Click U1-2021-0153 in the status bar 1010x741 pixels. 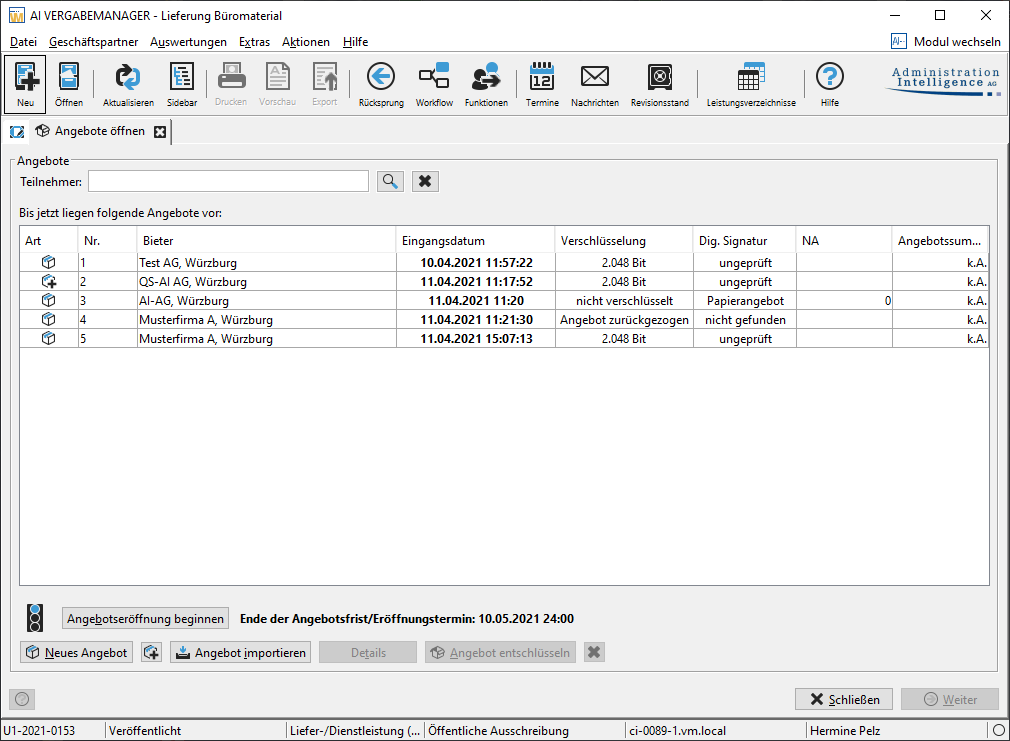[39, 731]
